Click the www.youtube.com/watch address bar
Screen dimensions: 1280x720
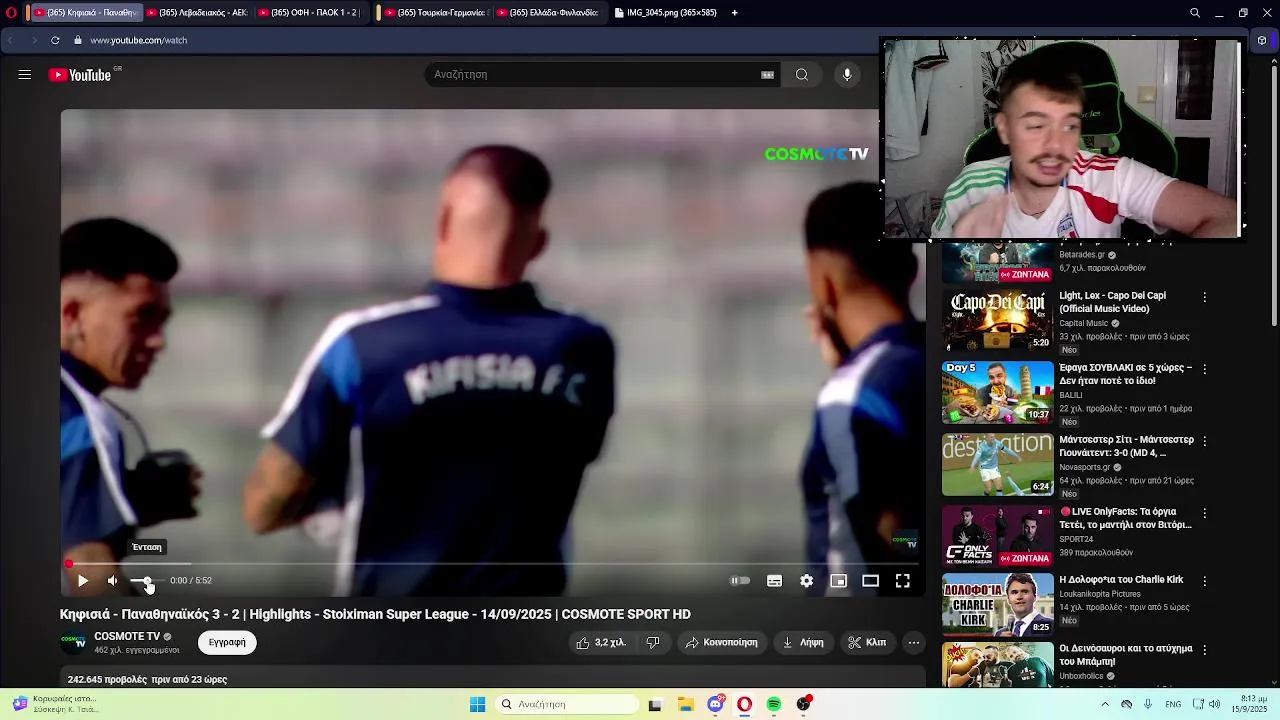pyautogui.click(x=138, y=40)
